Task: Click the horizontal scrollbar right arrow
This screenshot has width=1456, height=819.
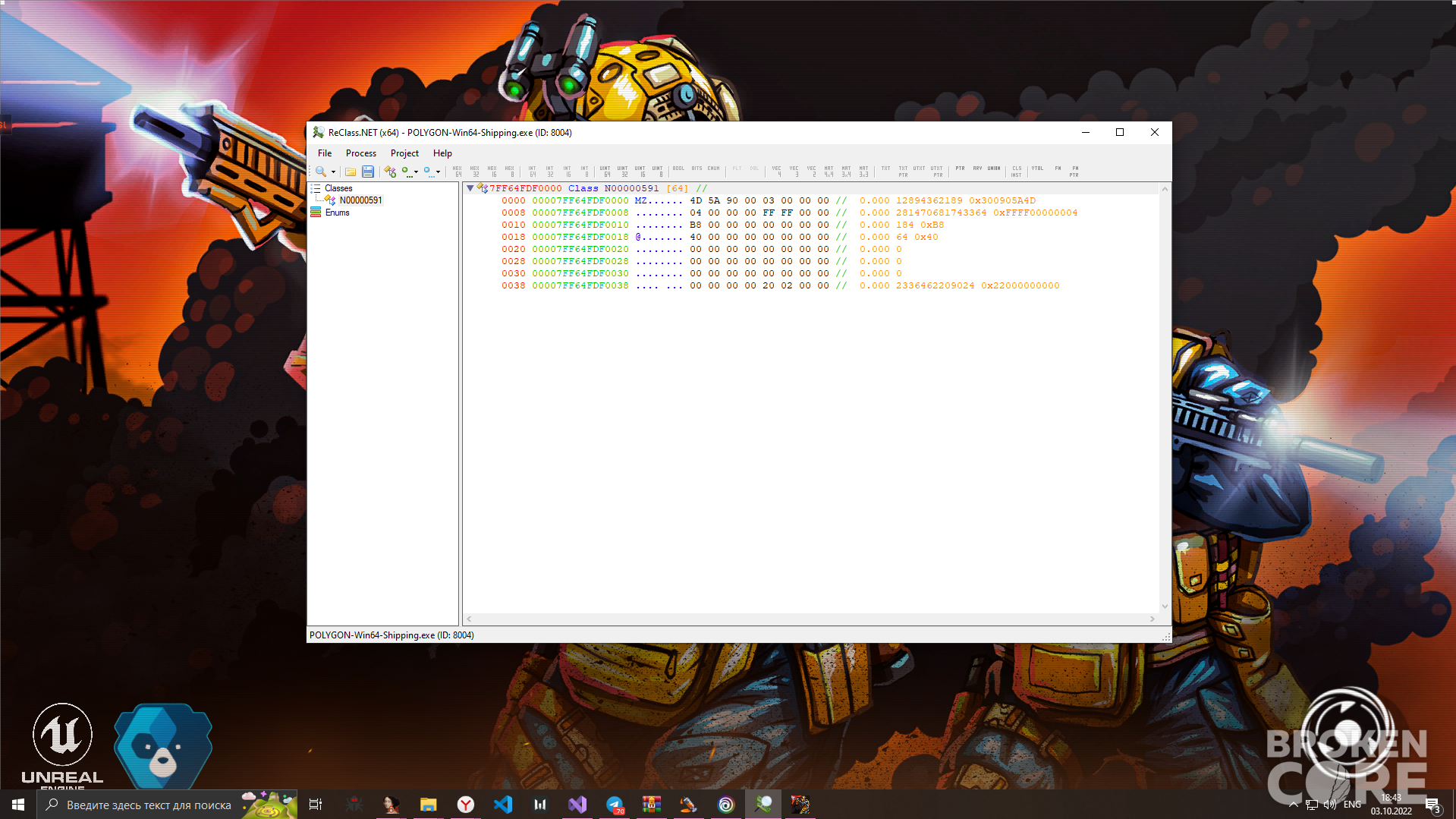Action: click(1152, 619)
